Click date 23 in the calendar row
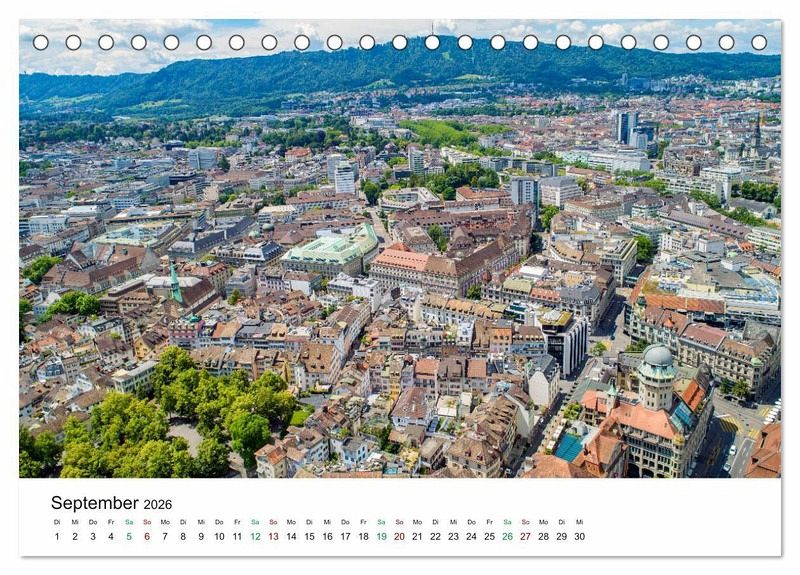 coord(453,537)
